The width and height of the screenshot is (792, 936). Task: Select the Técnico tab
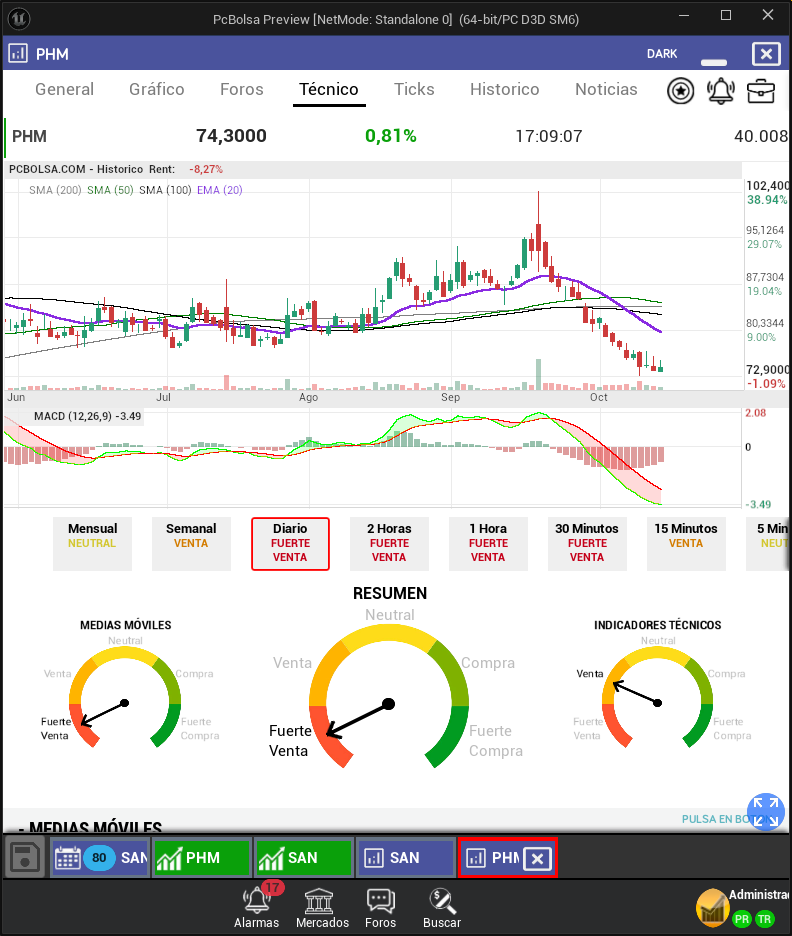tap(329, 90)
